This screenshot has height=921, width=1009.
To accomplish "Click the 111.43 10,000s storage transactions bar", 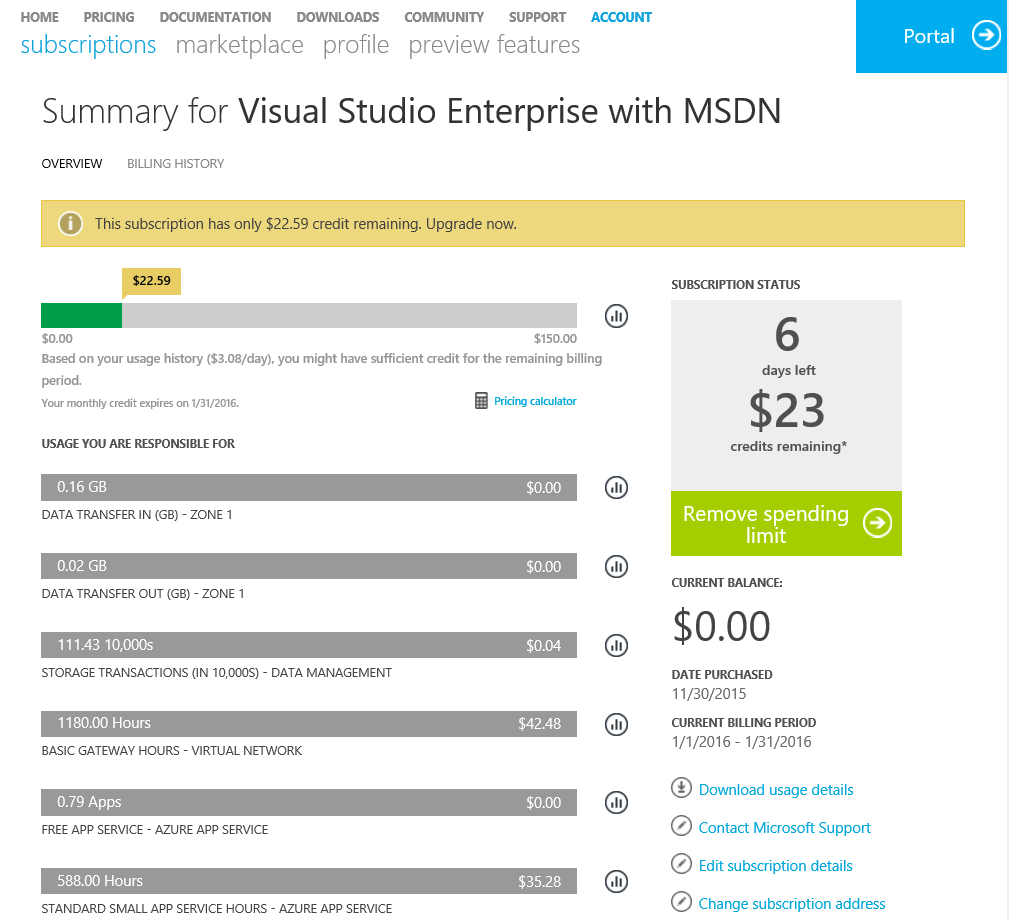I will coord(309,645).
